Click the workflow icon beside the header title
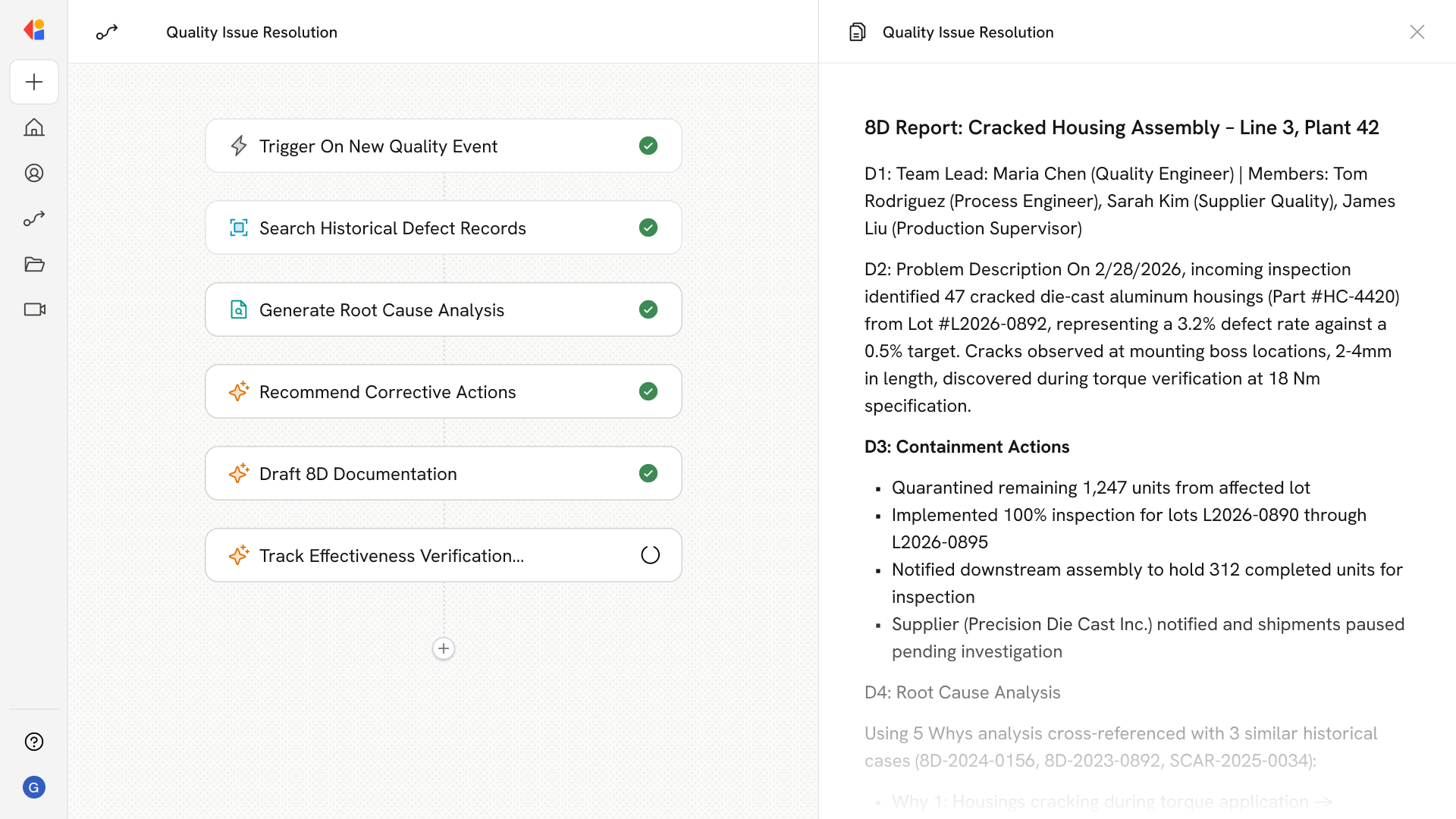 [107, 32]
